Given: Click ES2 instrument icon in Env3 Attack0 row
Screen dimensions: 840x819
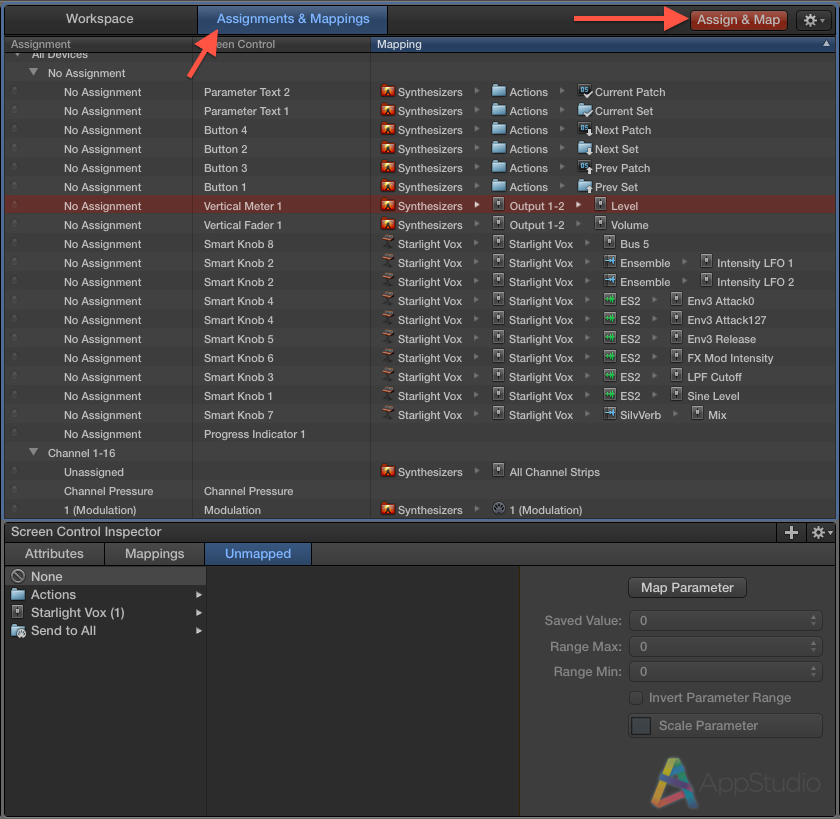Looking at the screenshot, I should [x=610, y=300].
